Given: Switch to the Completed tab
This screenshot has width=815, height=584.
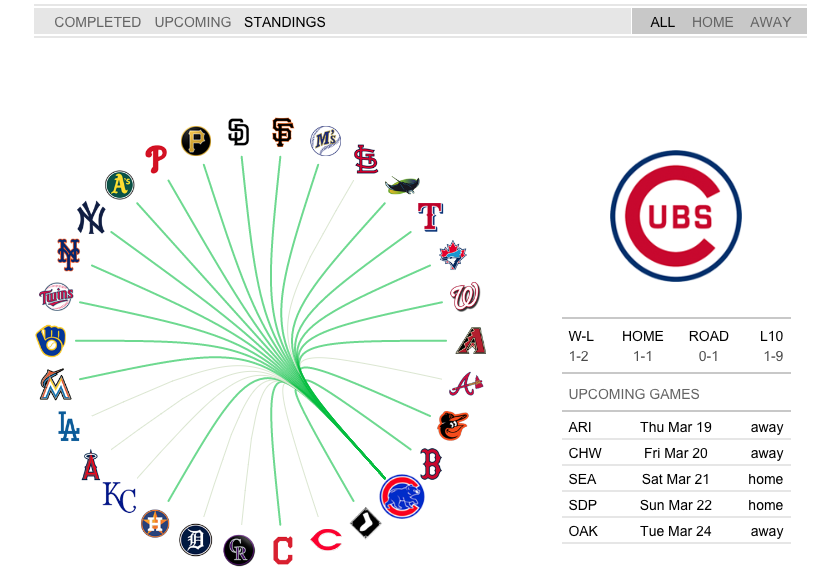Looking at the screenshot, I should pyautogui.click(x=98, y=22).
